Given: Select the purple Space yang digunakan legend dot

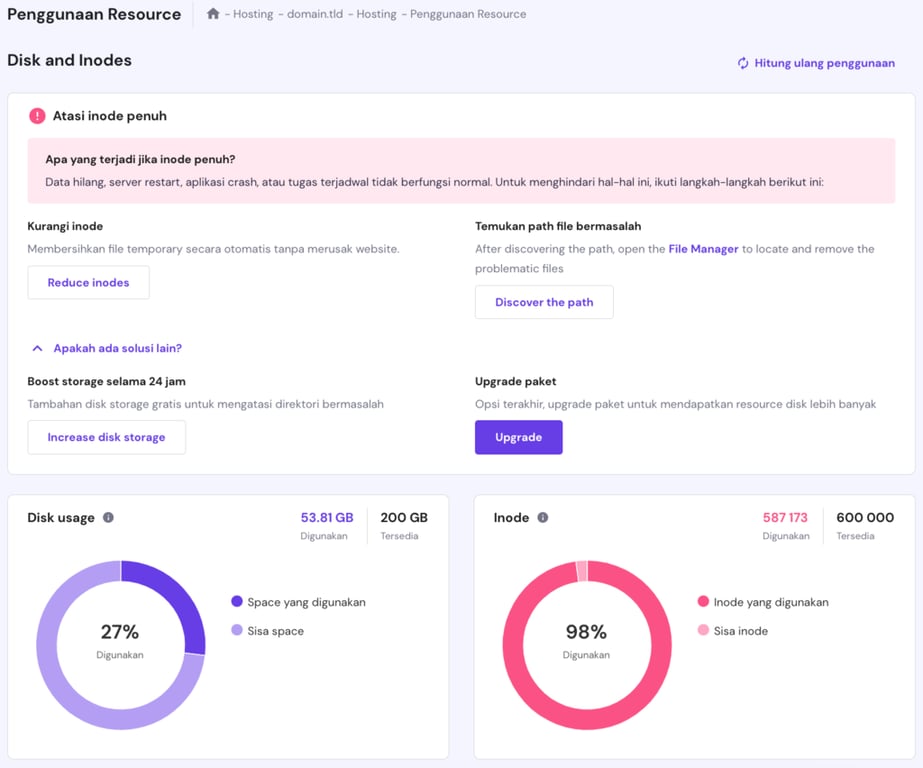Looking at the screenshot, I should pos(236,602).
